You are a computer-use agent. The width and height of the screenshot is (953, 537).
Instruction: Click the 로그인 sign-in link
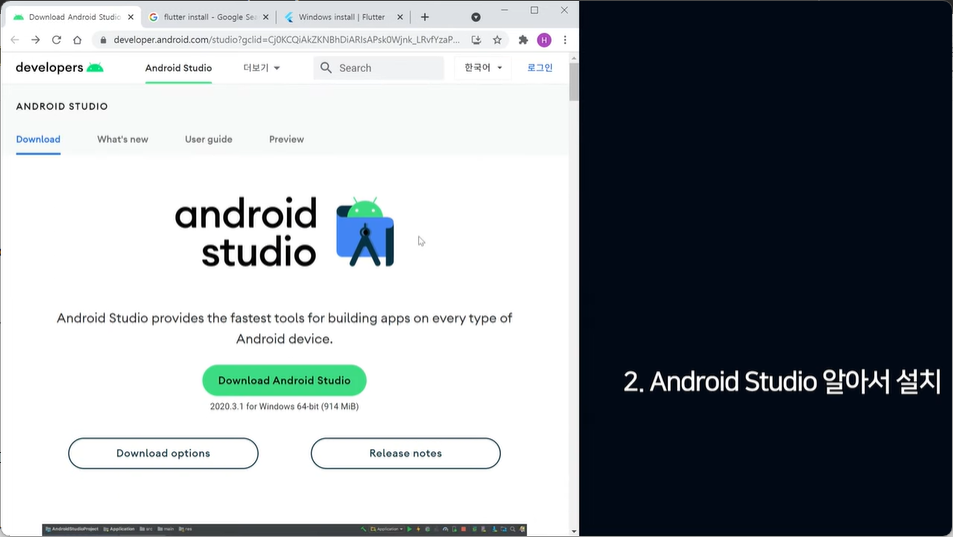coord(540,68)
